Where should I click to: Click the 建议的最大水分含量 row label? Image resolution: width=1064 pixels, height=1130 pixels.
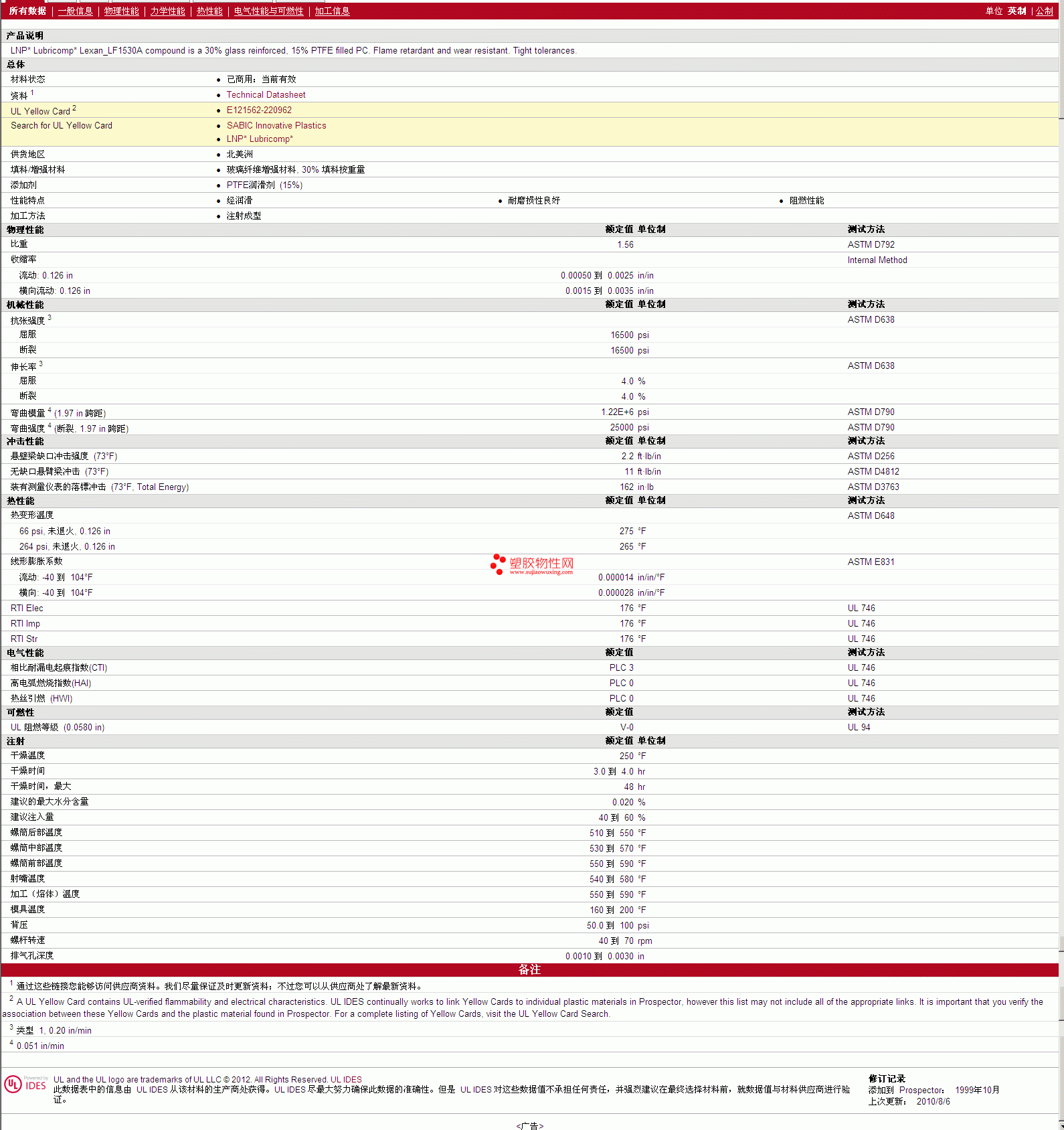(50, 802)
